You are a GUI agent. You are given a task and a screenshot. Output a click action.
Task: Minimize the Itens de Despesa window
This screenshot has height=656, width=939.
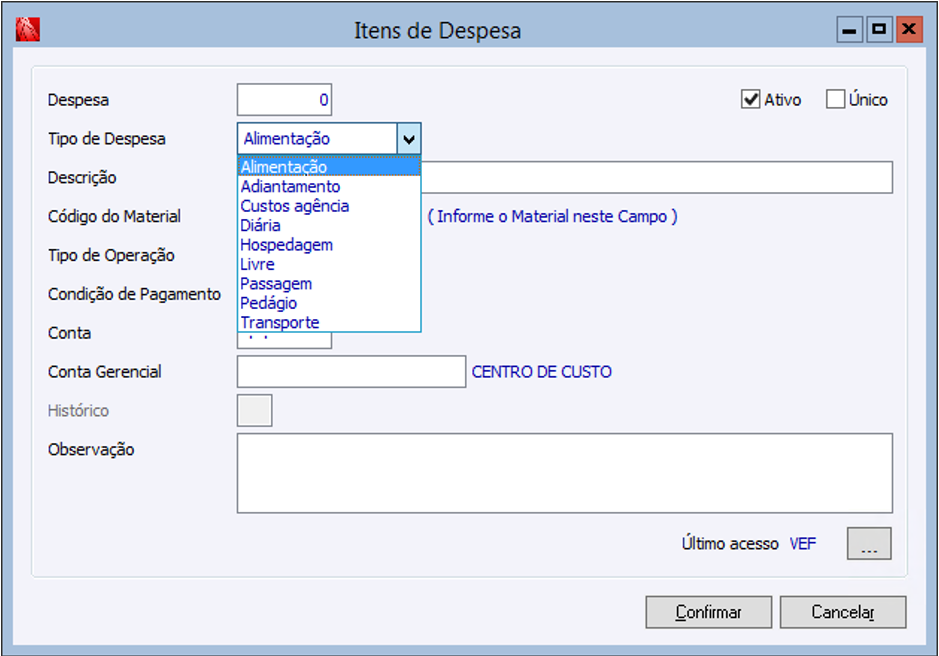click(850, 30)
